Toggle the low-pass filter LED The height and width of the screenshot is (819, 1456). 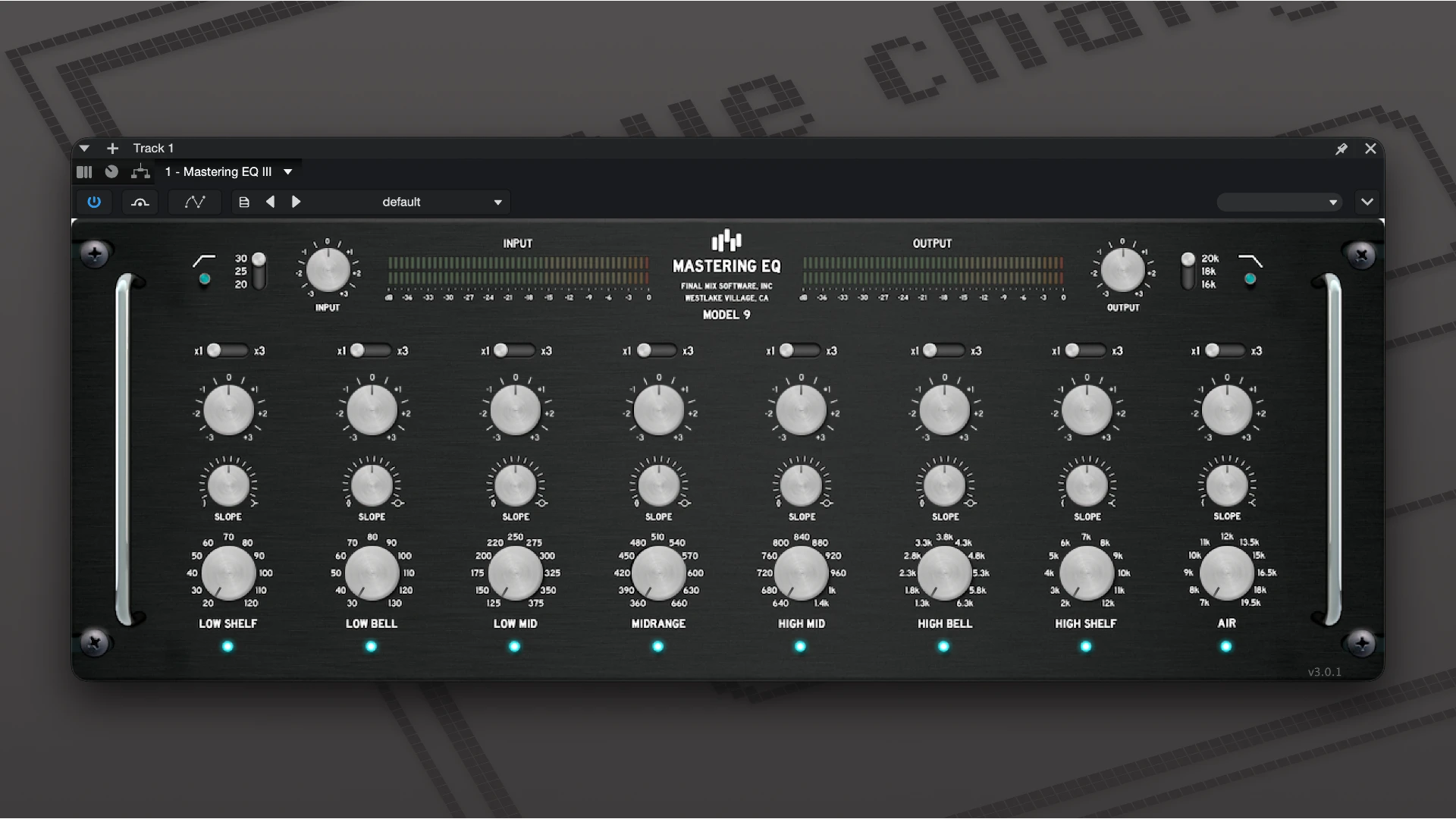(x=1250, y=279)
